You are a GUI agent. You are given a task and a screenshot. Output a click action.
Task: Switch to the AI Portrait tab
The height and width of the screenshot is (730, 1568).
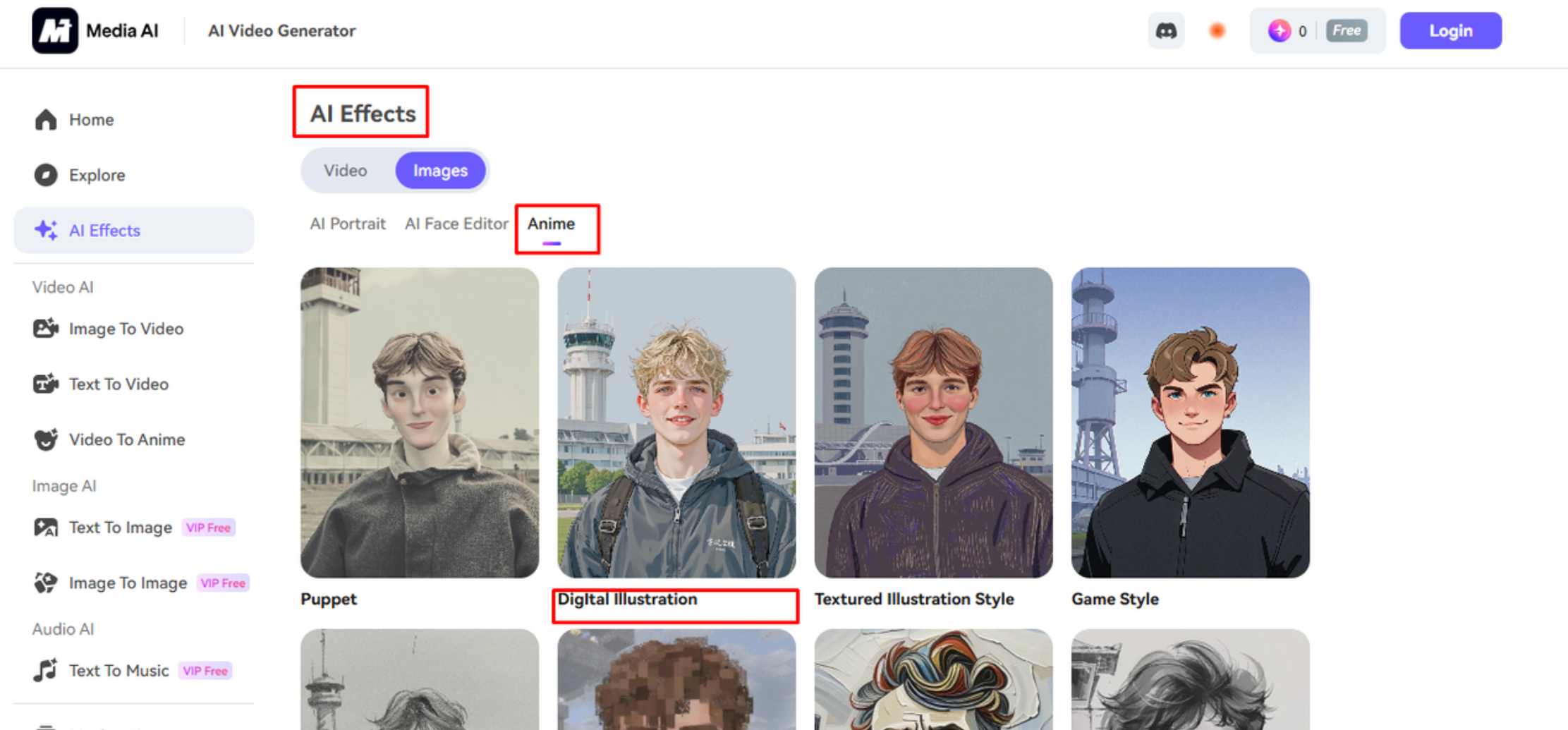coord(348,224)
